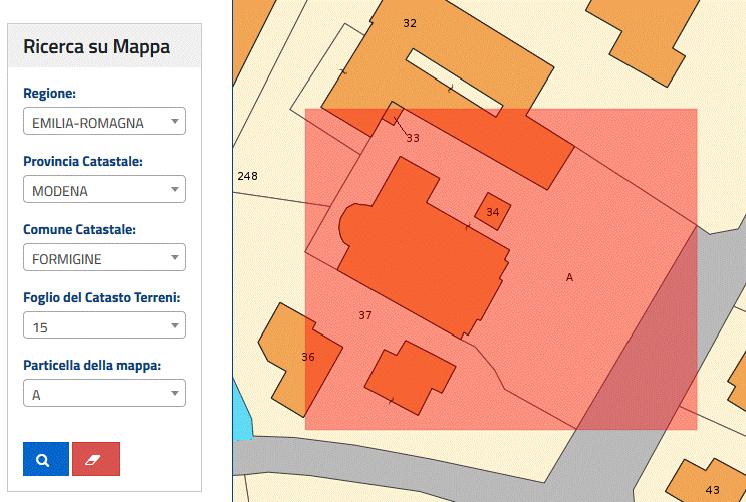Click the Provincia Catastale field label
Viewport: 746px width, 502px height.
click(x=83, y=161)
